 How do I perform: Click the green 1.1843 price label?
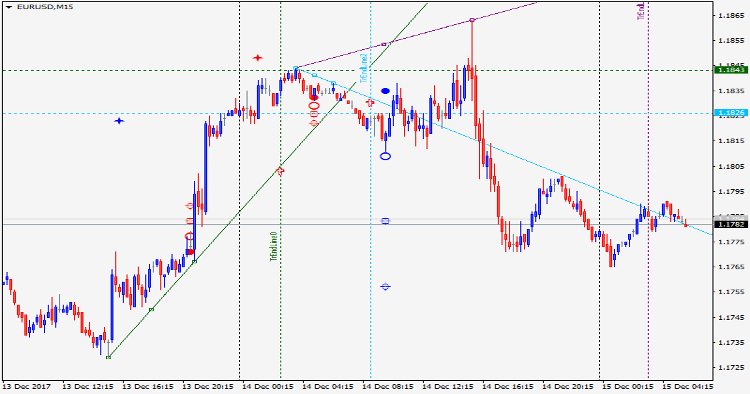[730, 70]
